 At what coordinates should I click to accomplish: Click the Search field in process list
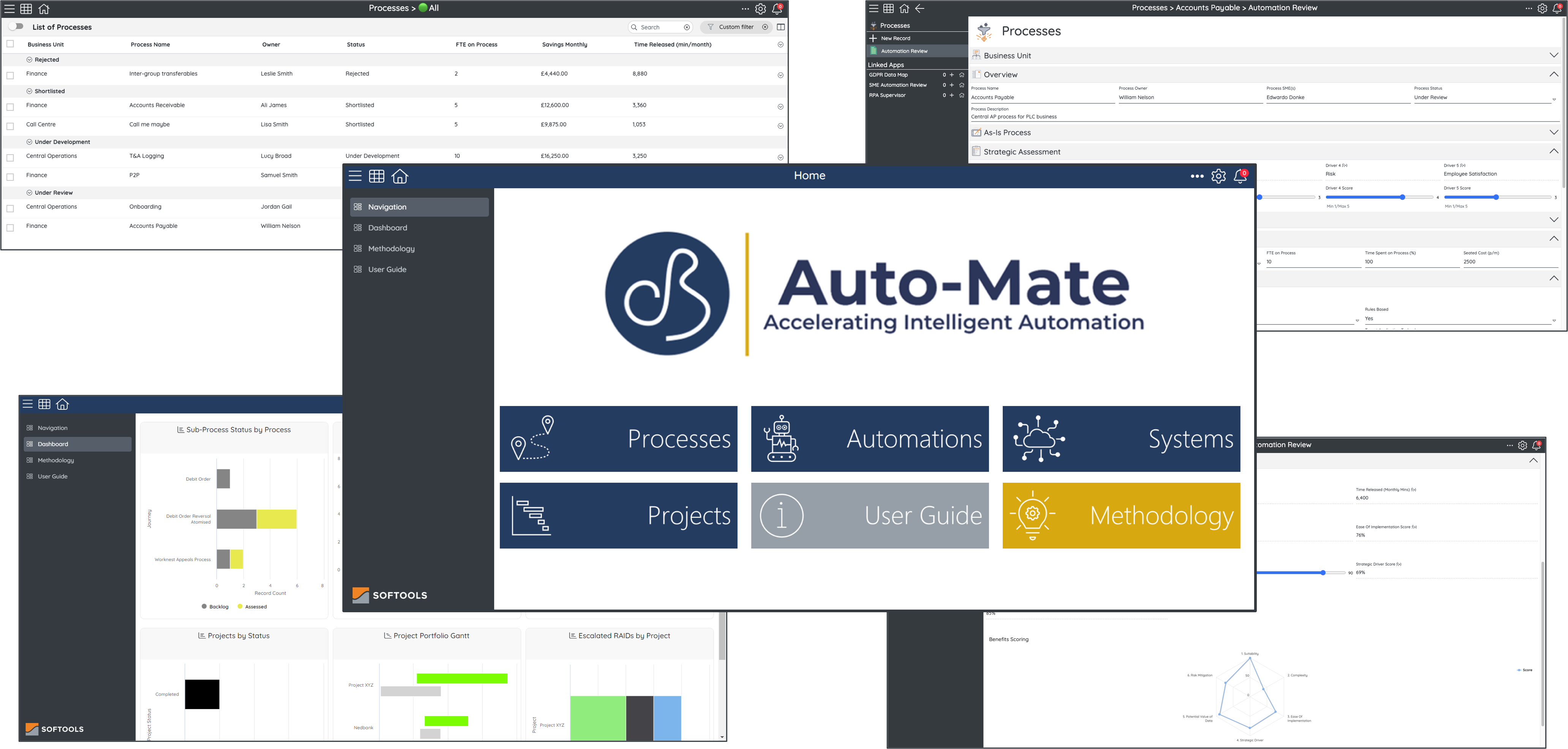(x=660, y=27)
